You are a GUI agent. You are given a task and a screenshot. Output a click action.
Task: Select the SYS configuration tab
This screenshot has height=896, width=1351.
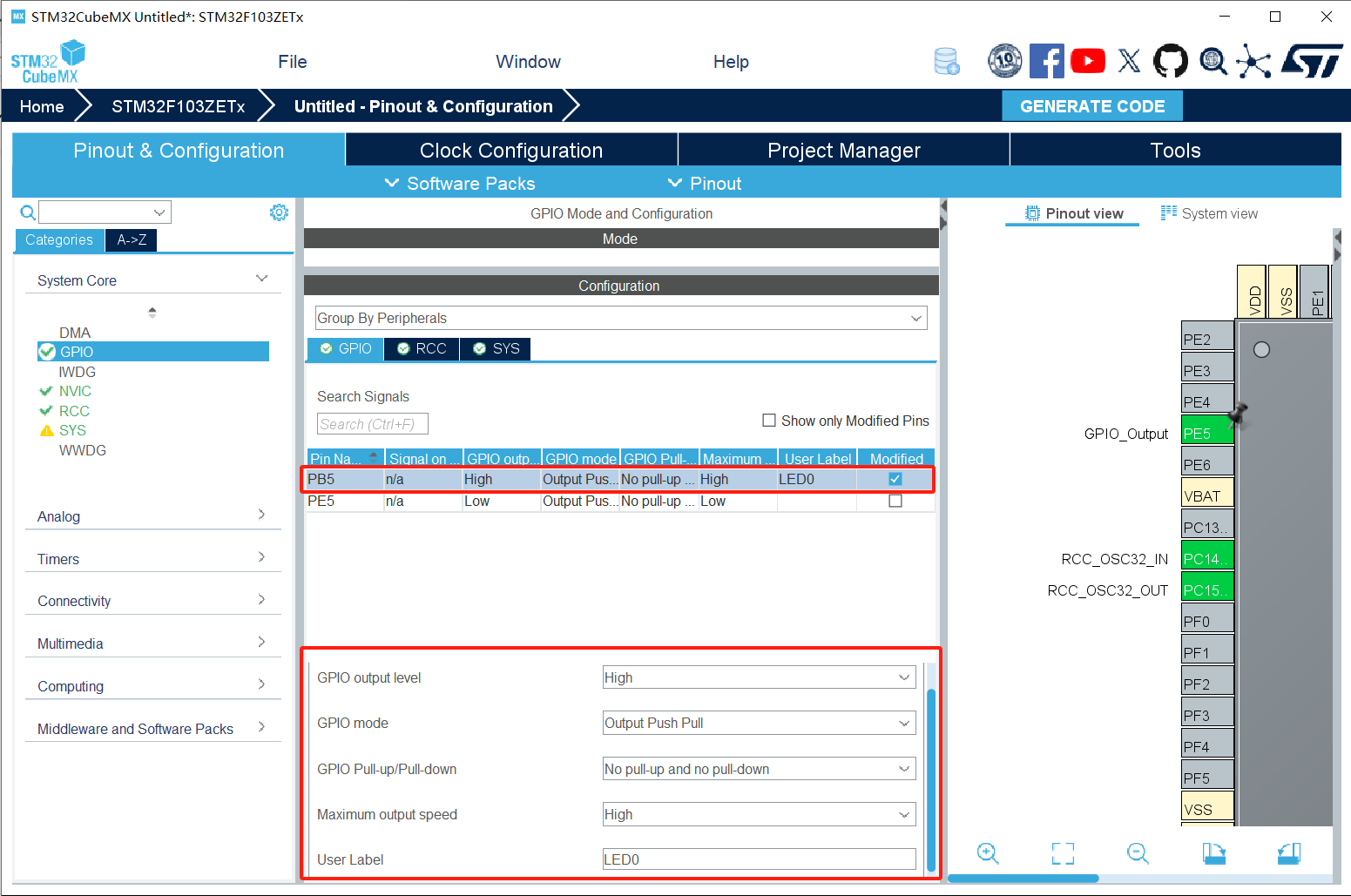(496, 348)
